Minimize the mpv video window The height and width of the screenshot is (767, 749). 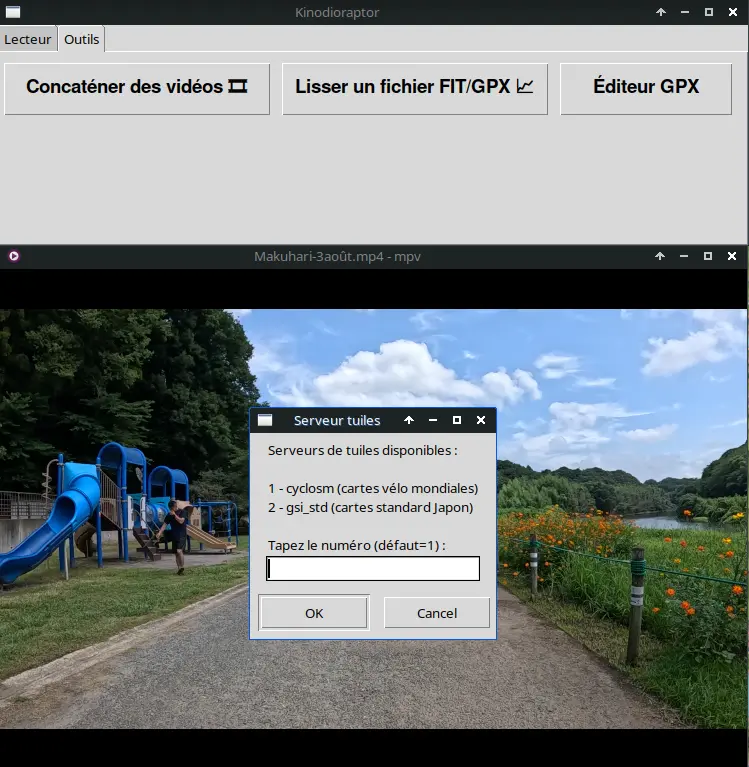[684, 256]
